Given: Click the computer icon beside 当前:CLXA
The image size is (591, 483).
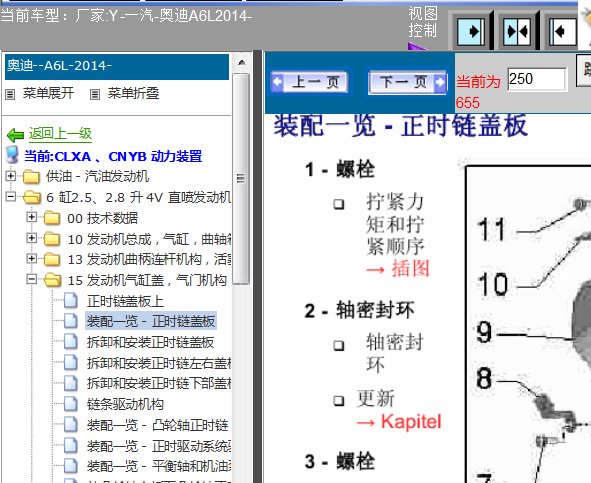Looking at the screenshot, I should (x=12, y=155).
